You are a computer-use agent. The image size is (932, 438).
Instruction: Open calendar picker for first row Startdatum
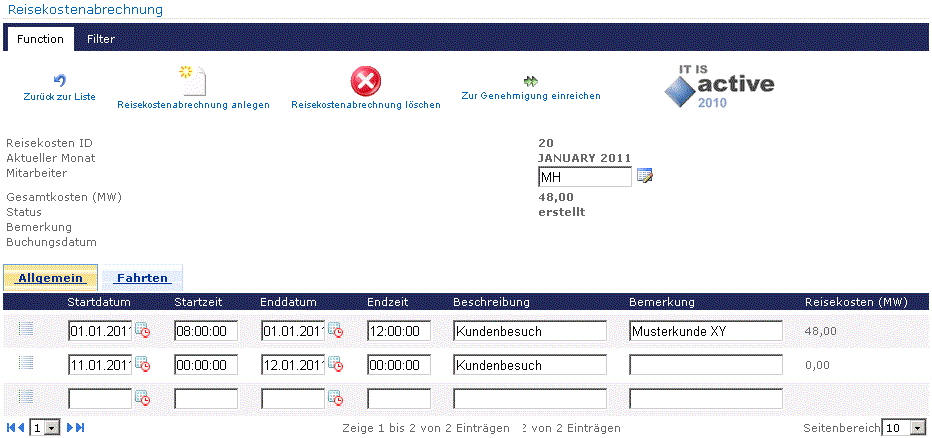[142, 331]
